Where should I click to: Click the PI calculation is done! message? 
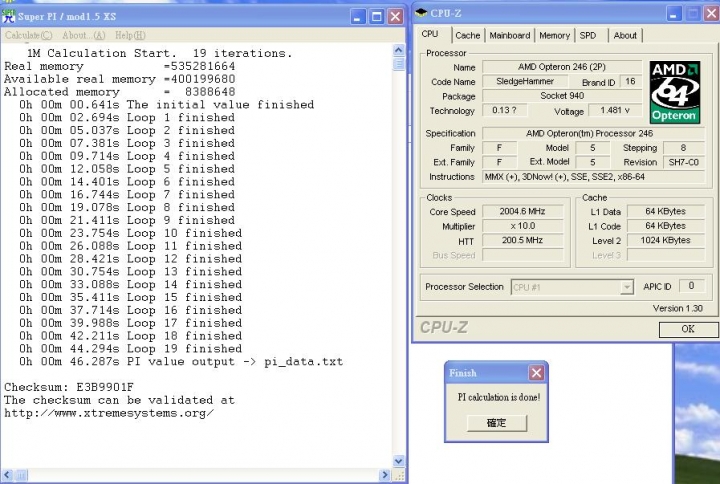499,397
